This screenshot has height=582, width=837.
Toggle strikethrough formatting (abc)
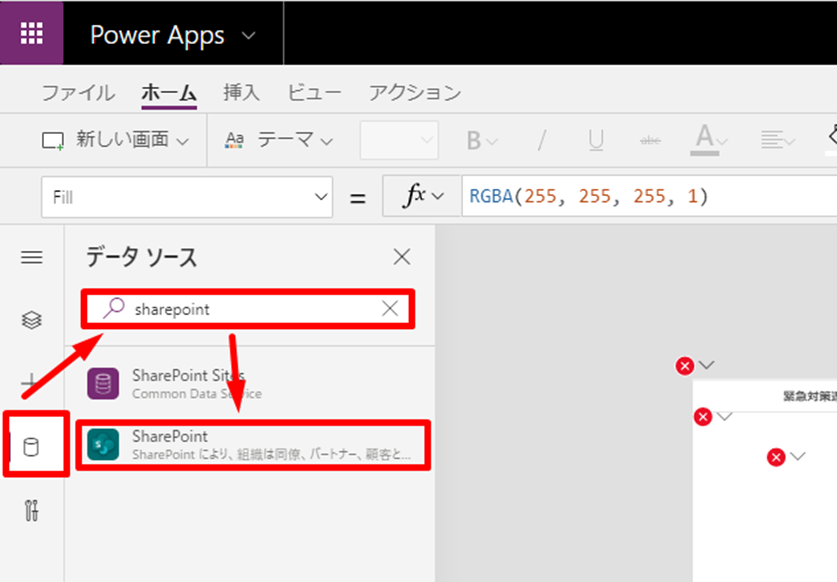tap(650, 141)
